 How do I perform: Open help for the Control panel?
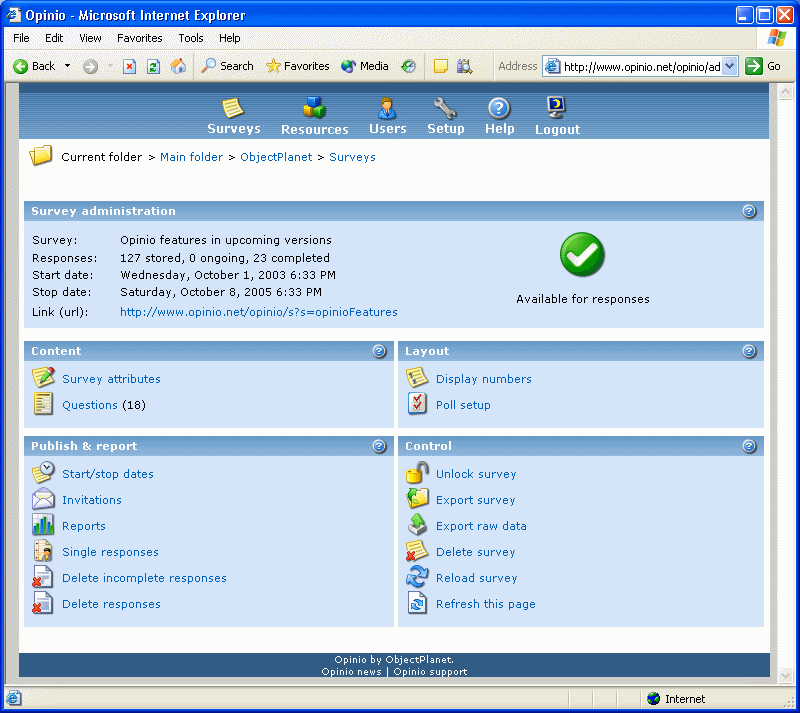click(748, 446)
